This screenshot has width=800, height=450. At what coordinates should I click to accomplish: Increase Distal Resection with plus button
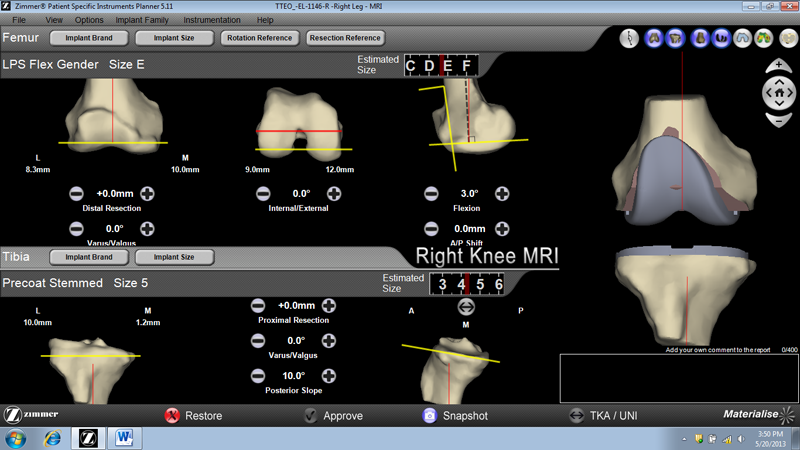pyautogui.click(x=147, y=193)
